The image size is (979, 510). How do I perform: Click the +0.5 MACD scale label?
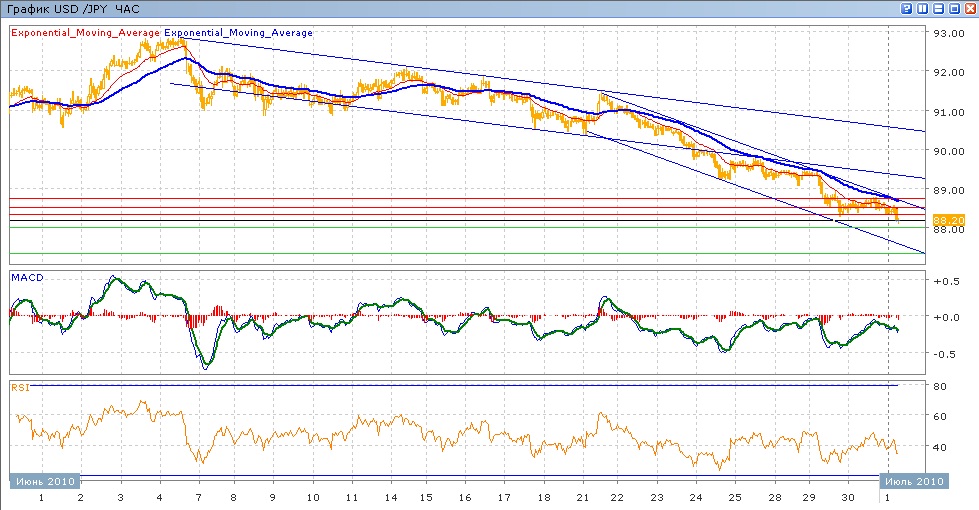(945, 281)
